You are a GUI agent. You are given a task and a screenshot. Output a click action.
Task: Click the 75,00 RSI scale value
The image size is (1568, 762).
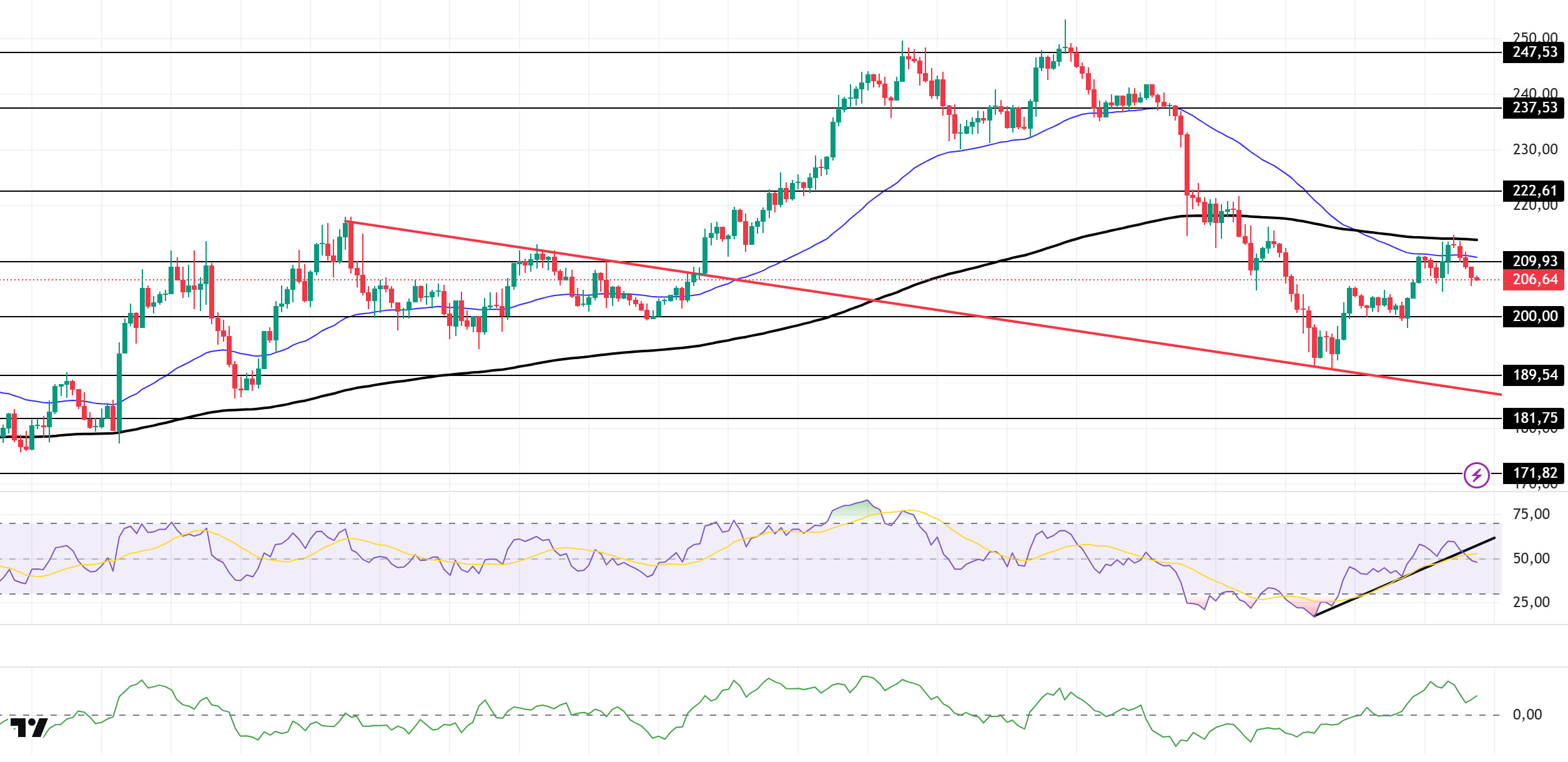click(1531, 515)
